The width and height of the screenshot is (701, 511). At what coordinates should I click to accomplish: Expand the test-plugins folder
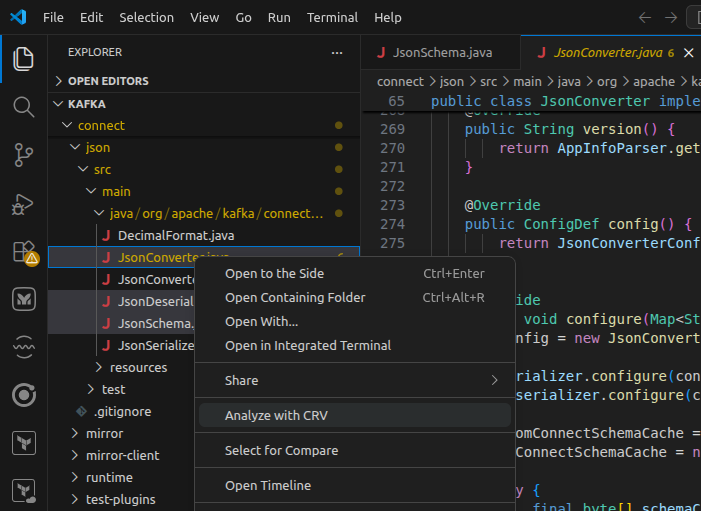pyautogui.click(x=75, y=499)
